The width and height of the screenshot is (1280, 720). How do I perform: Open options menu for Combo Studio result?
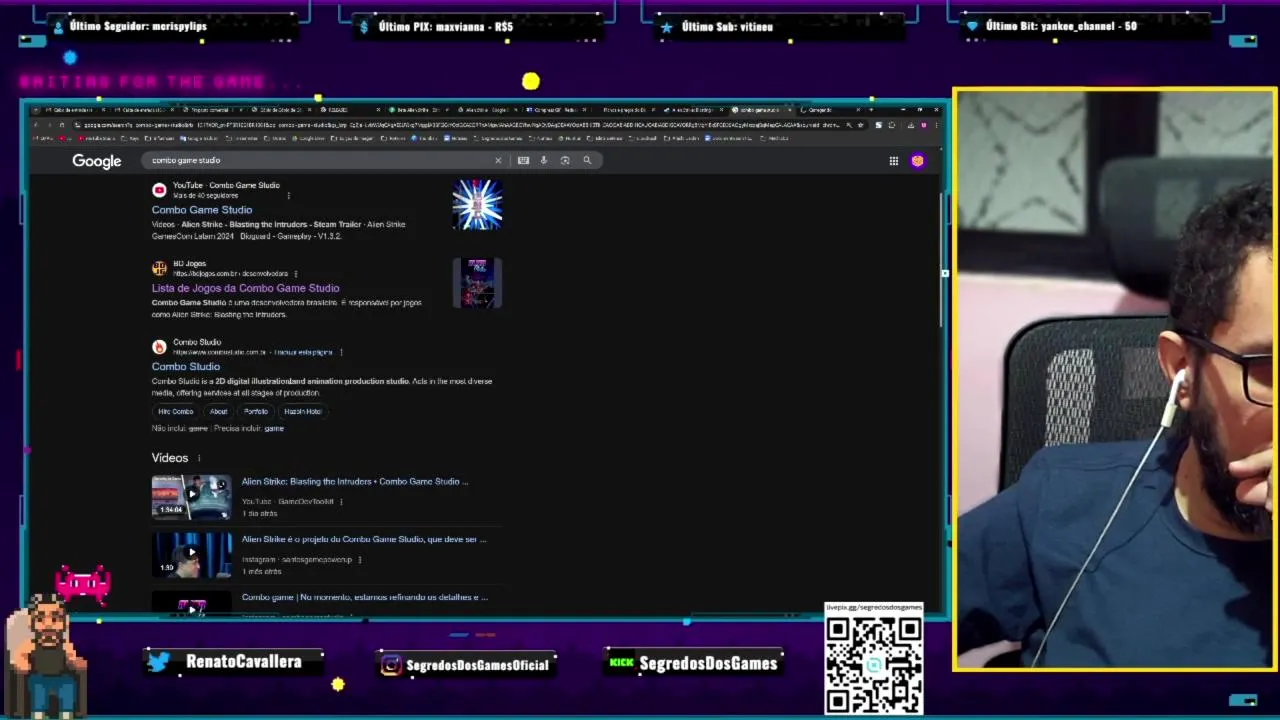tap(341, 352)
